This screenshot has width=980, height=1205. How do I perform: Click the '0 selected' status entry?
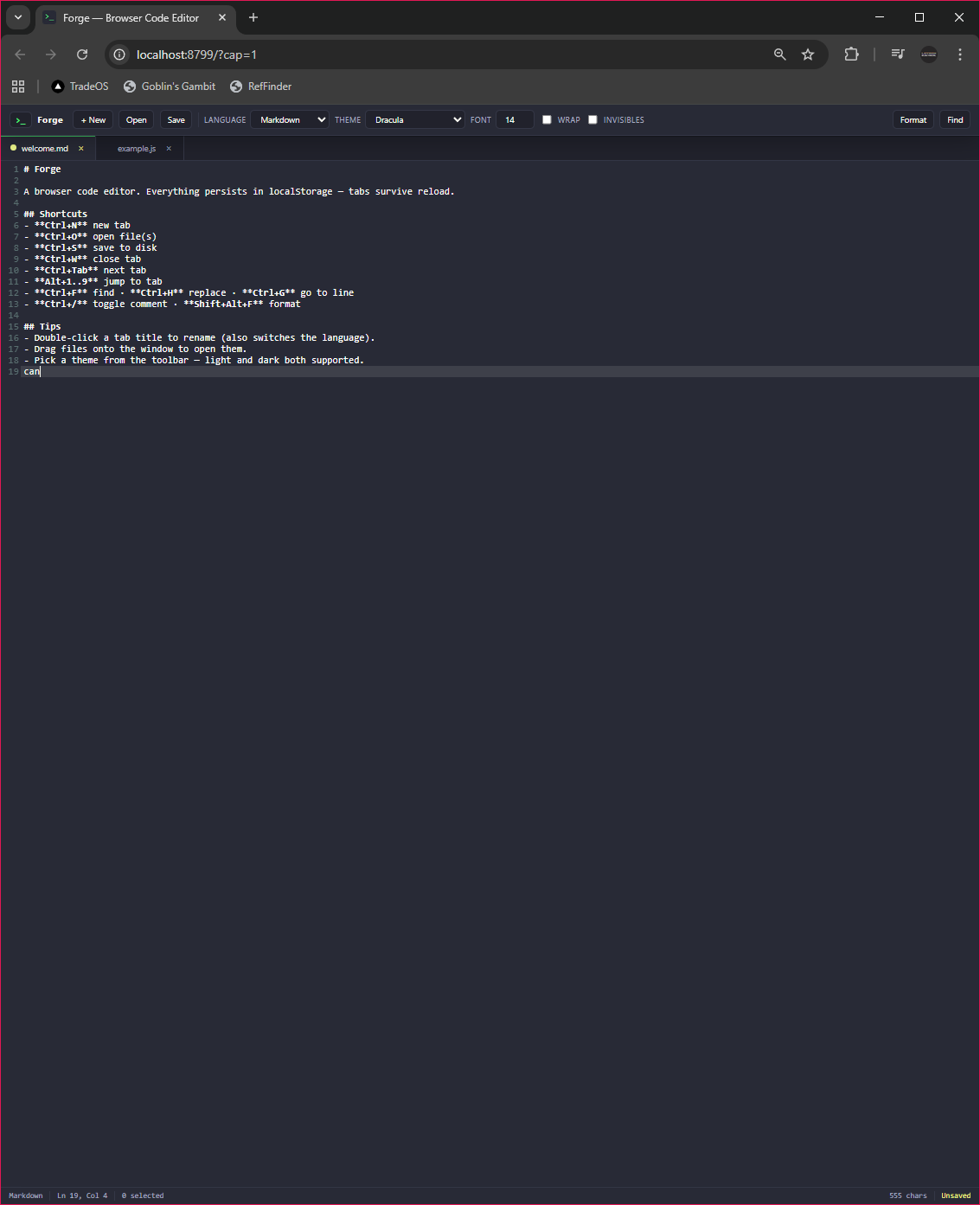[x=143, y=1195]
